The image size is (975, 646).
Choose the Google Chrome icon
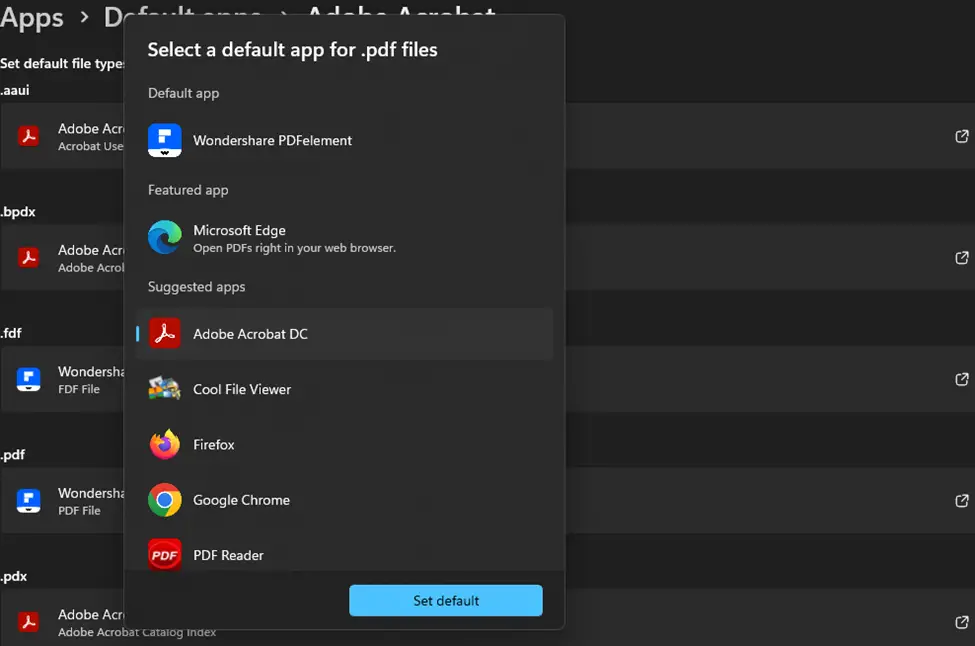point(165,500)
